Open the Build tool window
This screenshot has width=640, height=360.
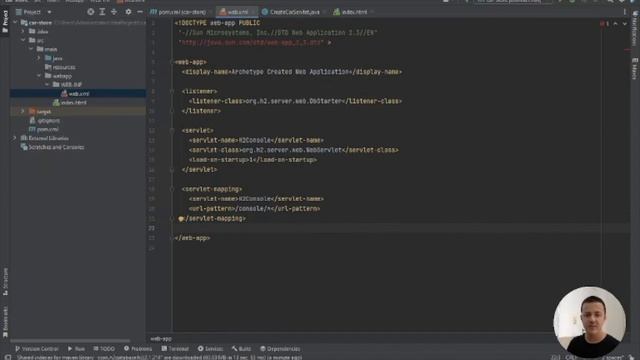[x=242, y=349]
